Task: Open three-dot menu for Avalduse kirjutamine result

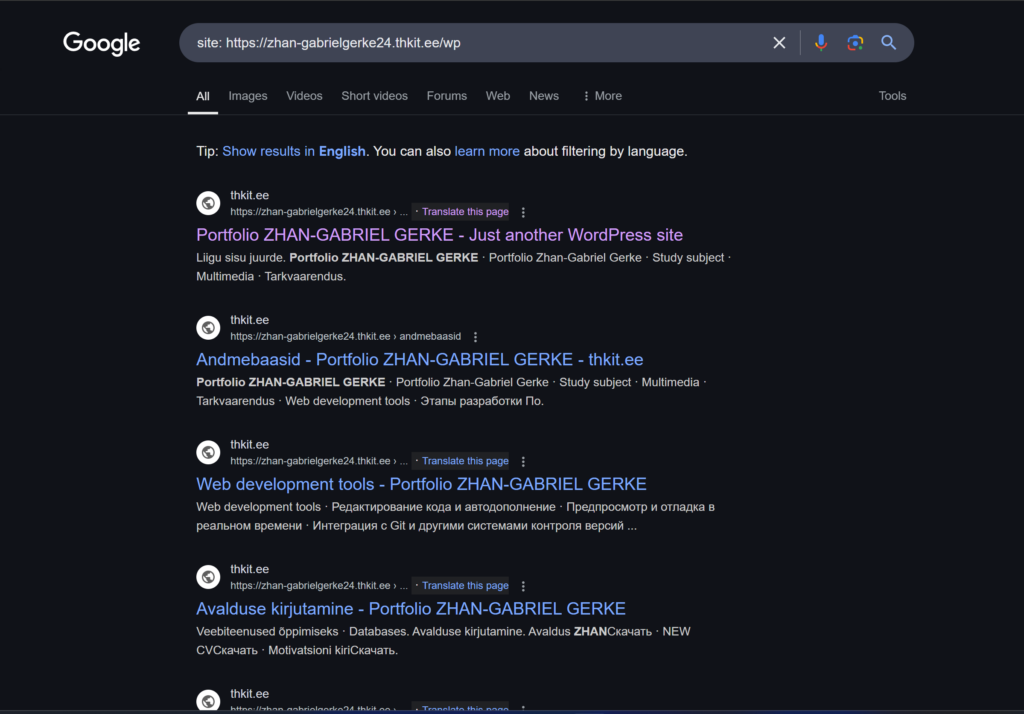Action: click(523, 586)
